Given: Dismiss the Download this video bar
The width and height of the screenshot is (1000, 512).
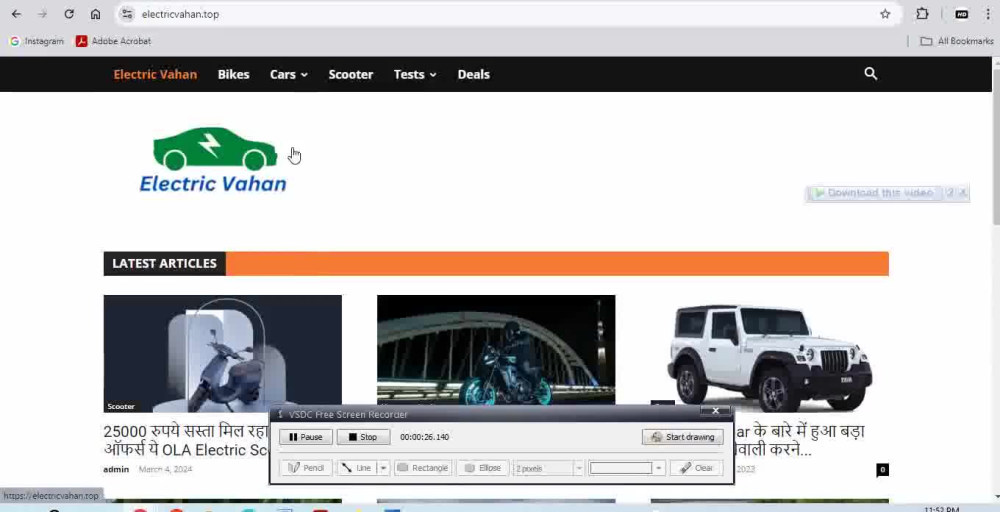Looking at the screenshot, I should 963,193.
